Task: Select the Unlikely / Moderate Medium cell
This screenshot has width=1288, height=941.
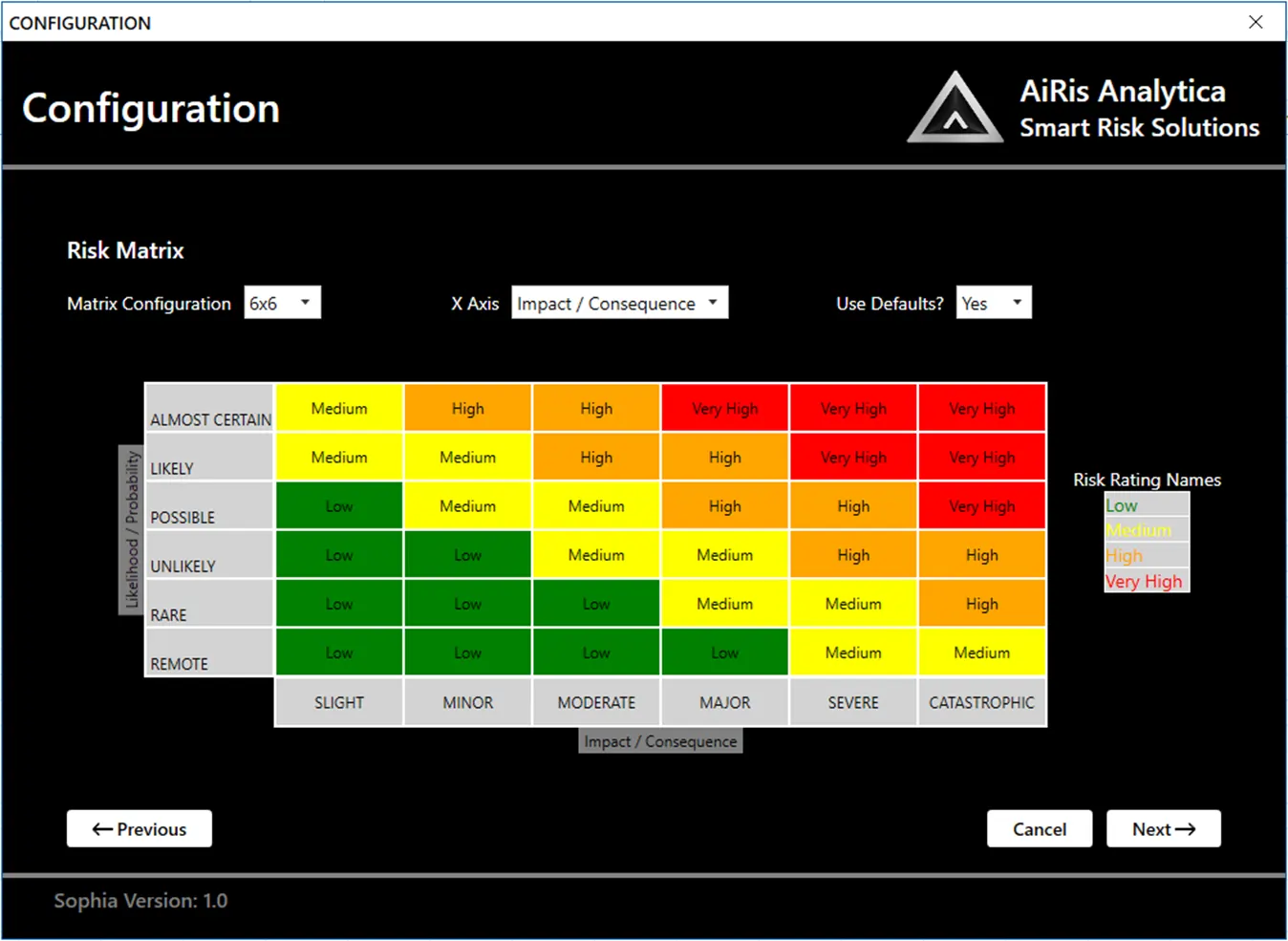Action: pos(596,554)
